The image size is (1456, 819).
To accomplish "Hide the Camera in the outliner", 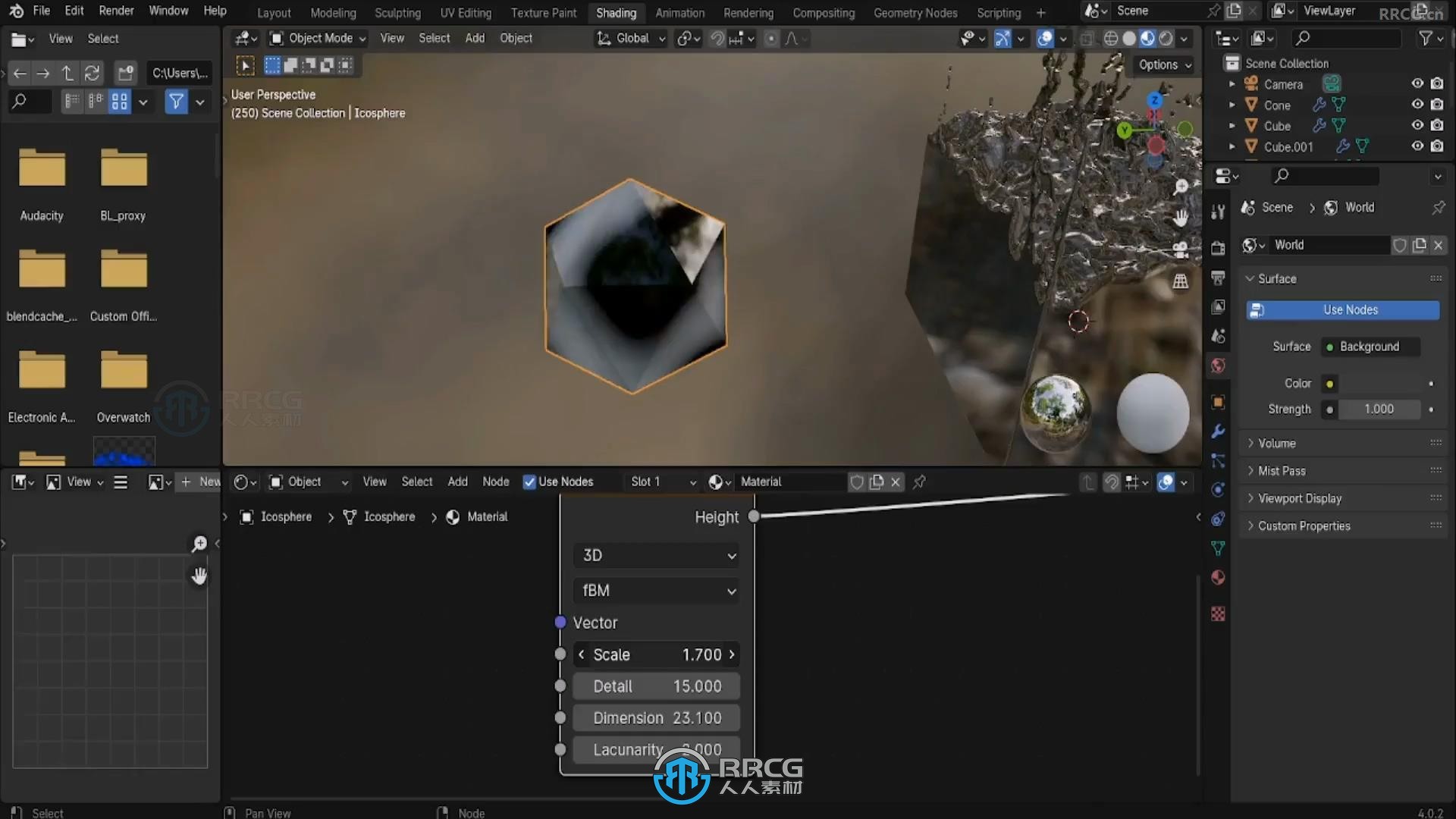I will click(x=1417, y=83).
